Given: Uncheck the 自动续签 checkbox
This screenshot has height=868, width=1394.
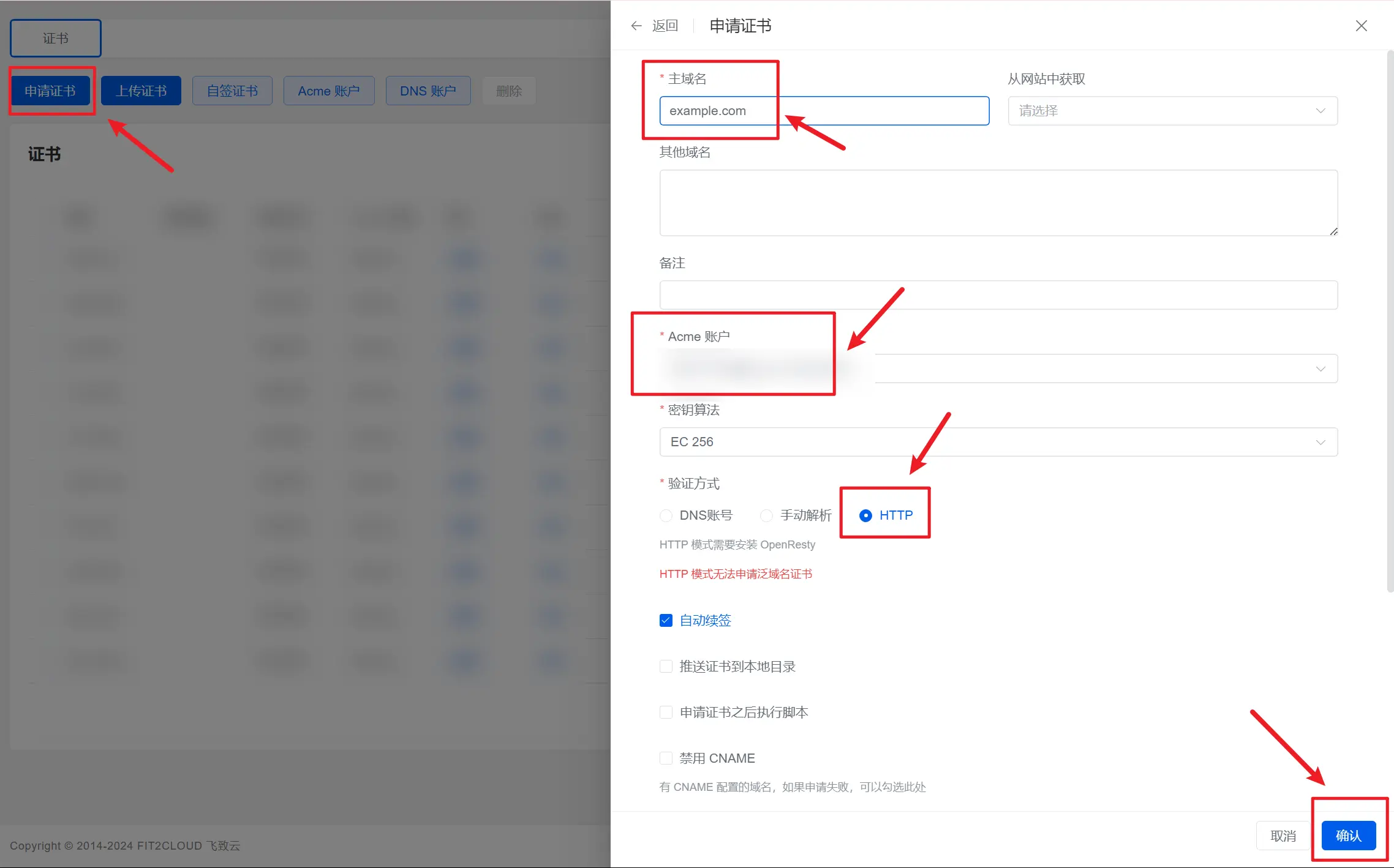Looking at the screenshot, I should pyautogui.click(x=666, y=621).
